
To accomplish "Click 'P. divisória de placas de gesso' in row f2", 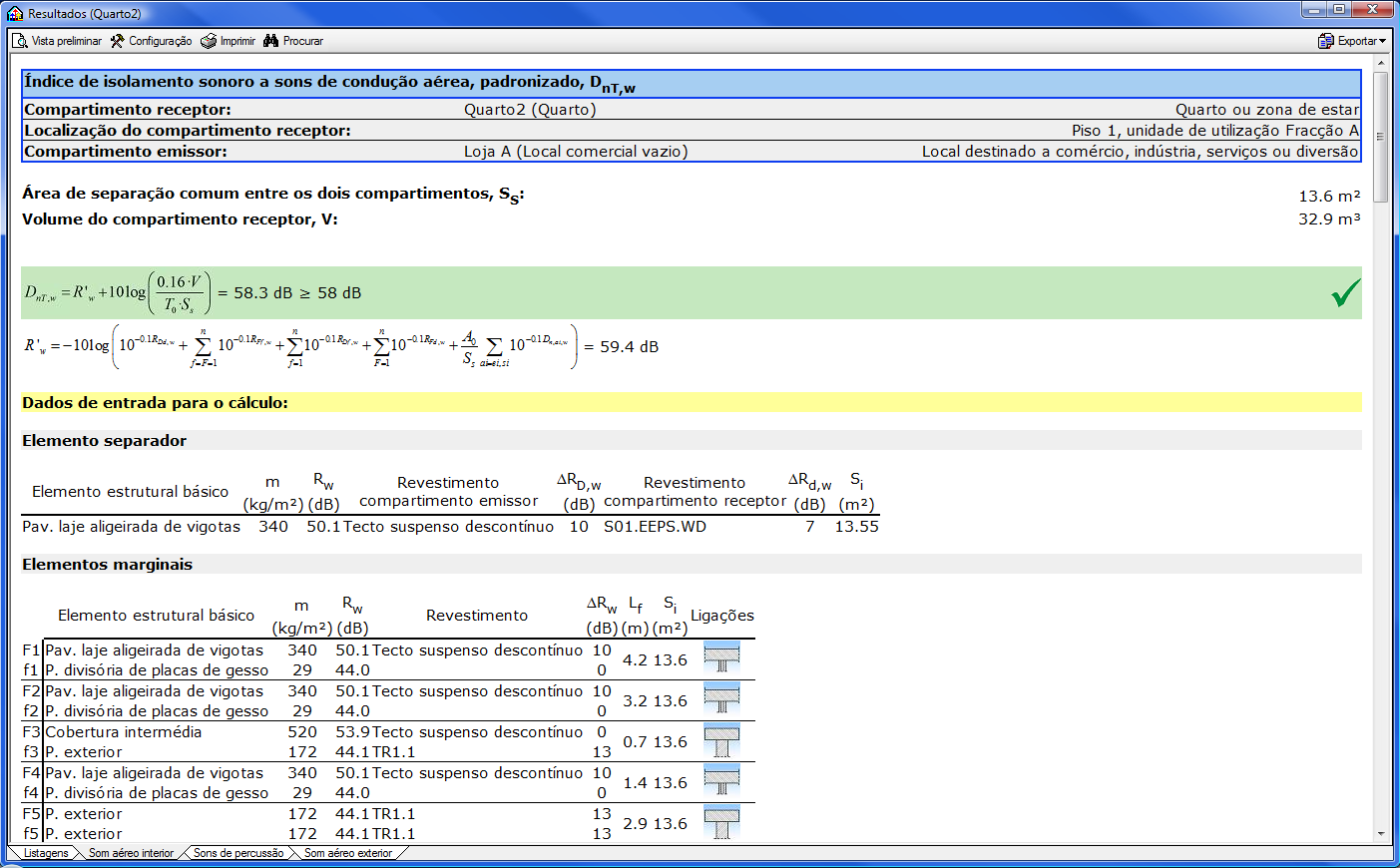I will (157, 711).
